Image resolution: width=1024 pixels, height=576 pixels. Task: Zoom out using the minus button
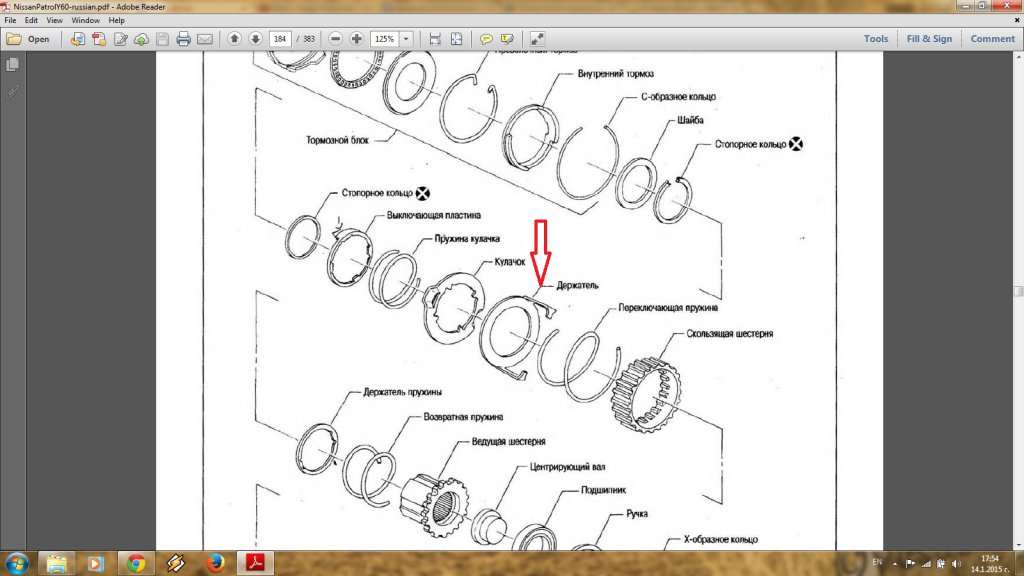pos(335,39)
